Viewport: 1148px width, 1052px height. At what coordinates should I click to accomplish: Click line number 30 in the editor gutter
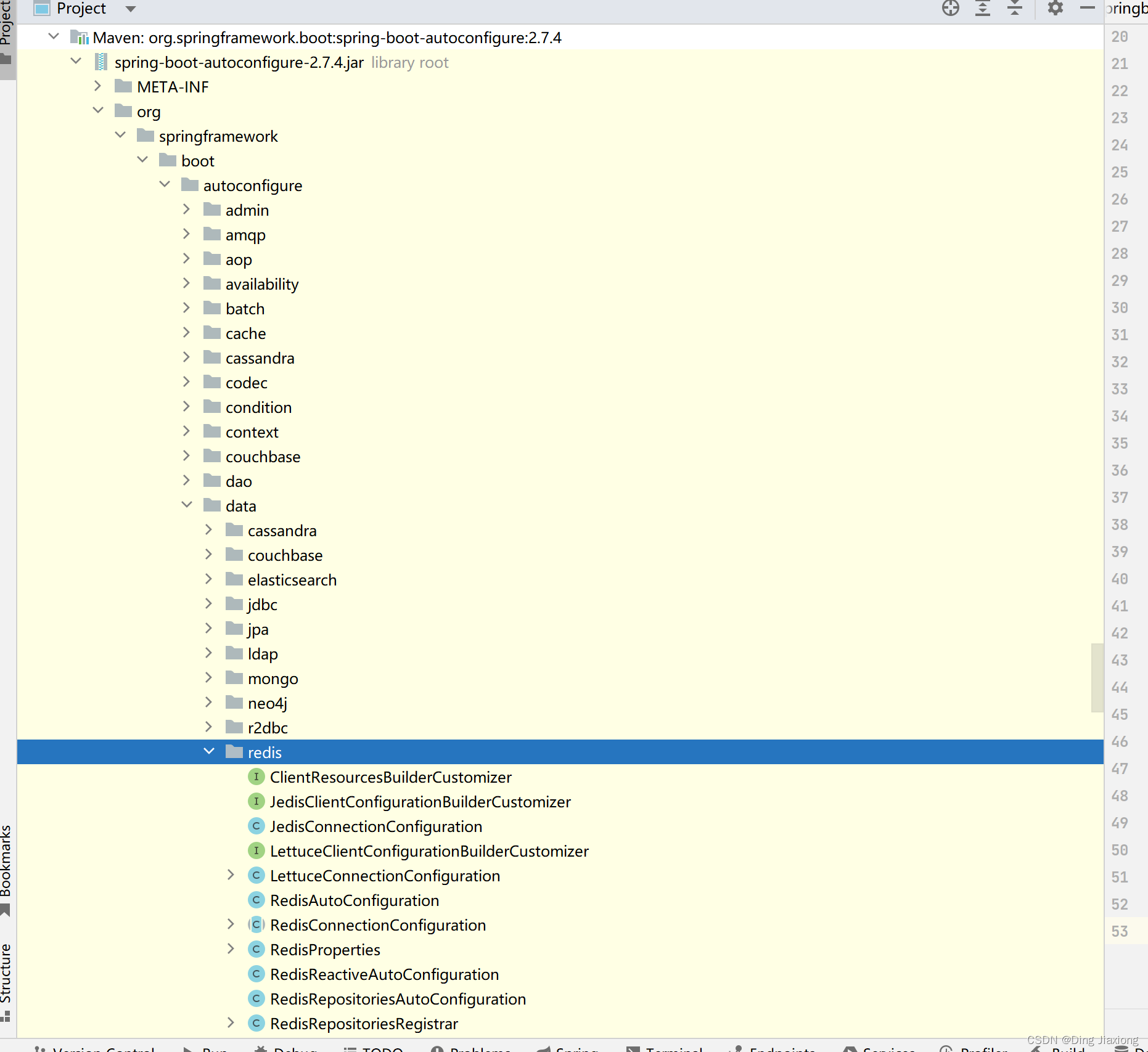click(x=1120, y=308)
